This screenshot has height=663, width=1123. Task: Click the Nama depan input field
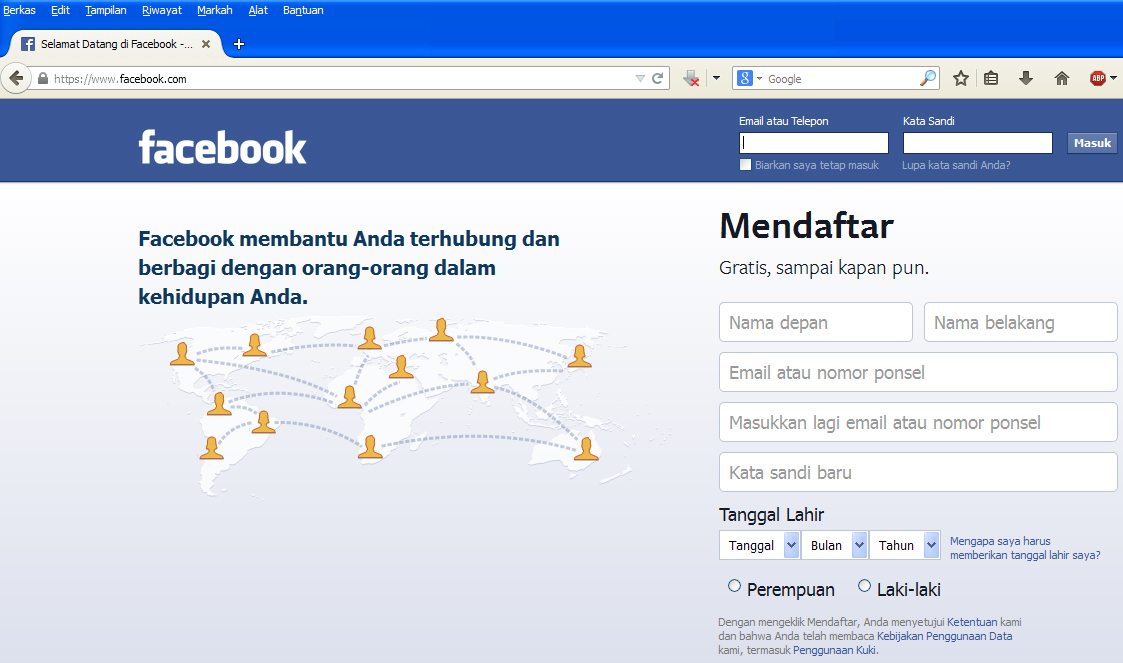(815, 323)
